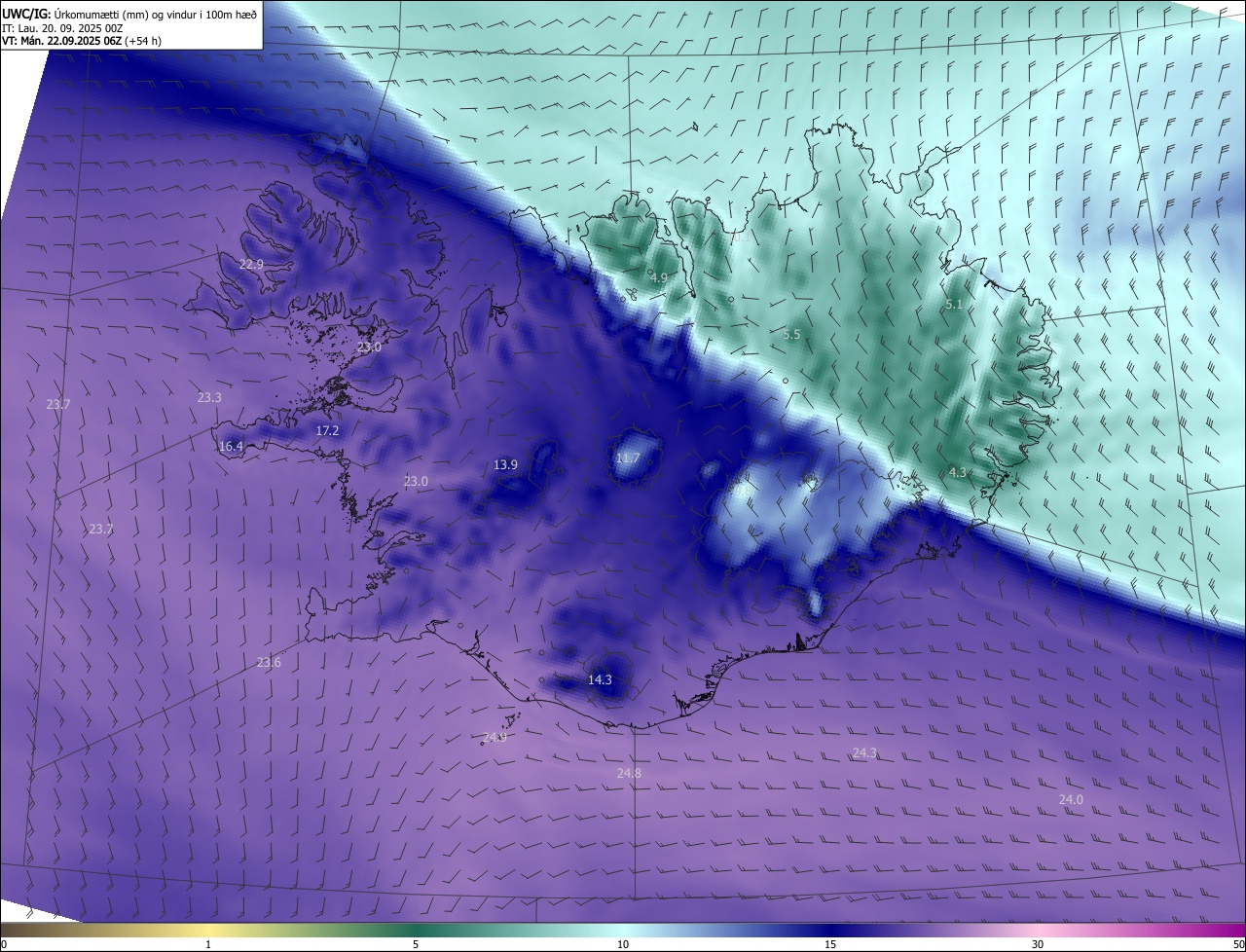Image resolution: width=1246 pixels, height=952 pixels.
Task: Select the 24.8 value label
Action: [629, 773]
